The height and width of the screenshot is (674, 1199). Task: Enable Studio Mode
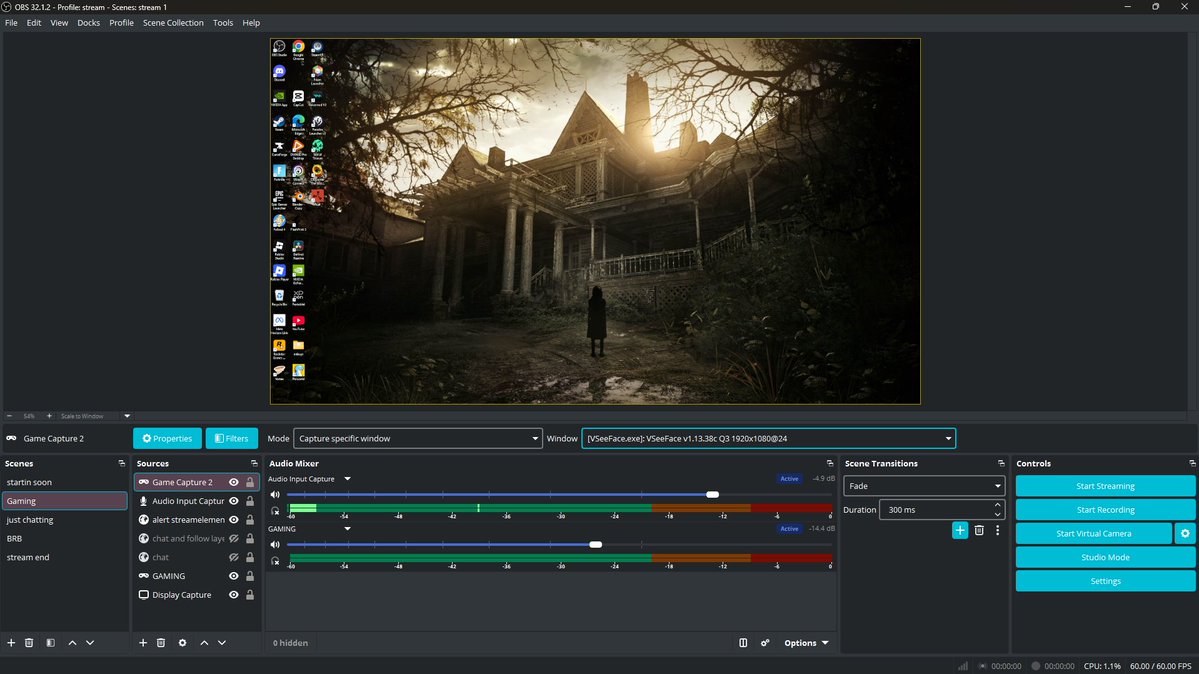pyautogui.click(x=1105, y=557)
